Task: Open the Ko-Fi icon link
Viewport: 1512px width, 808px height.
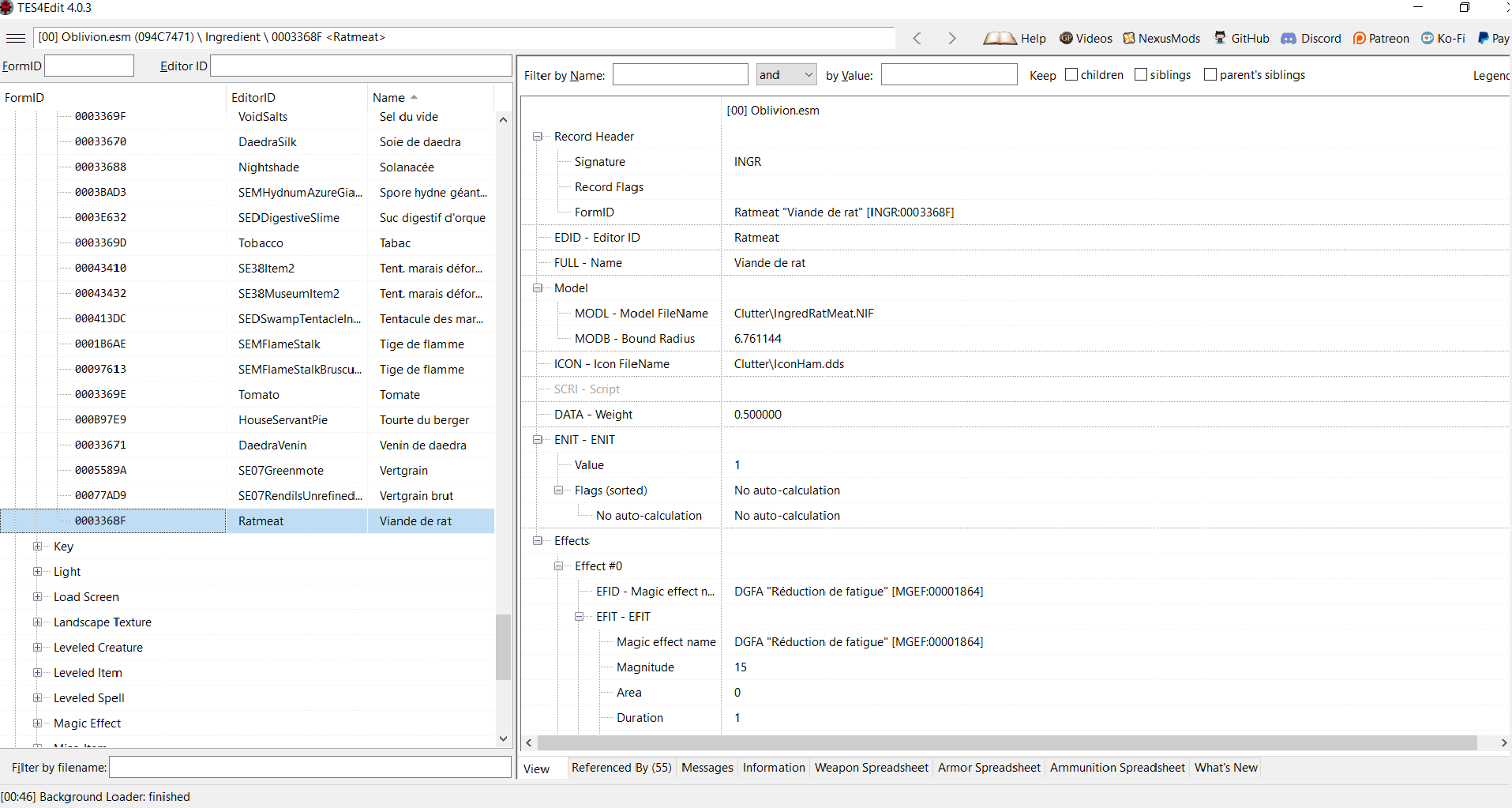Action: [x=1443, y=38]
